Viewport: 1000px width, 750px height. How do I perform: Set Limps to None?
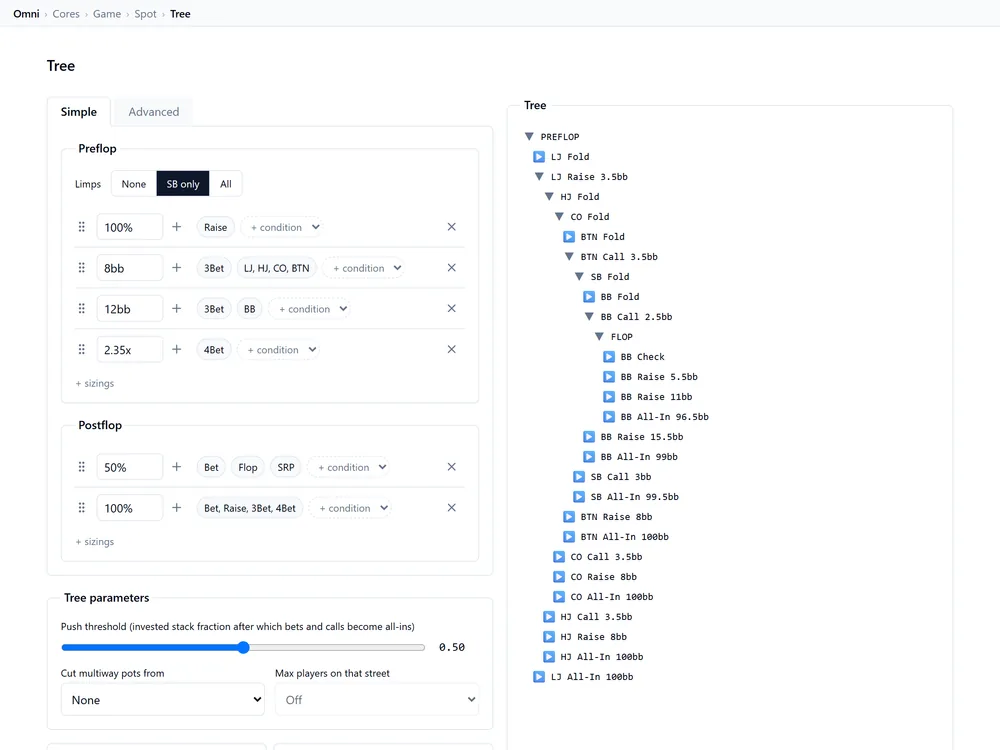133,184
